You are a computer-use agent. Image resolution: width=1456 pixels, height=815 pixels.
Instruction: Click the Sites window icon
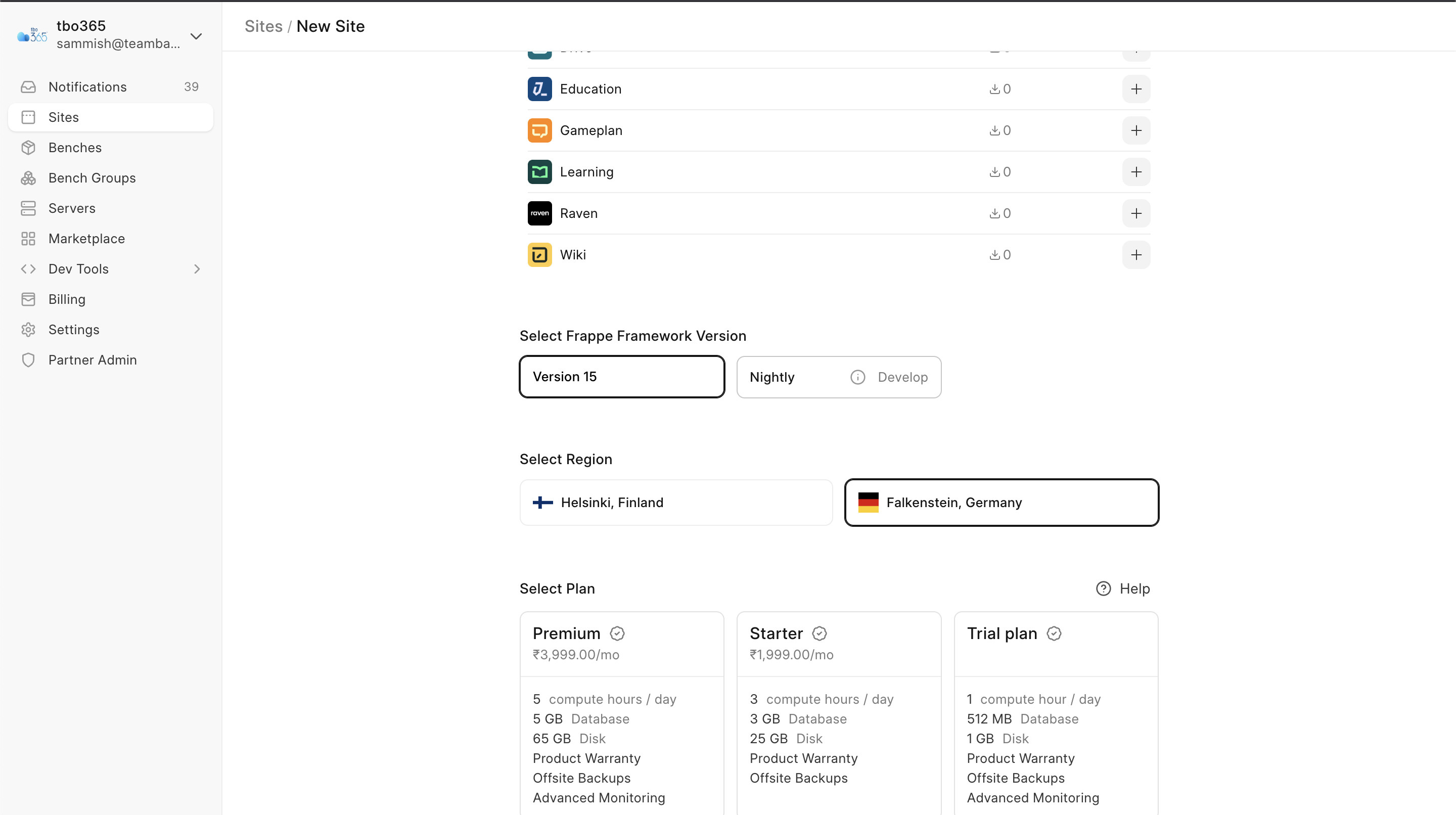(28, 117)
